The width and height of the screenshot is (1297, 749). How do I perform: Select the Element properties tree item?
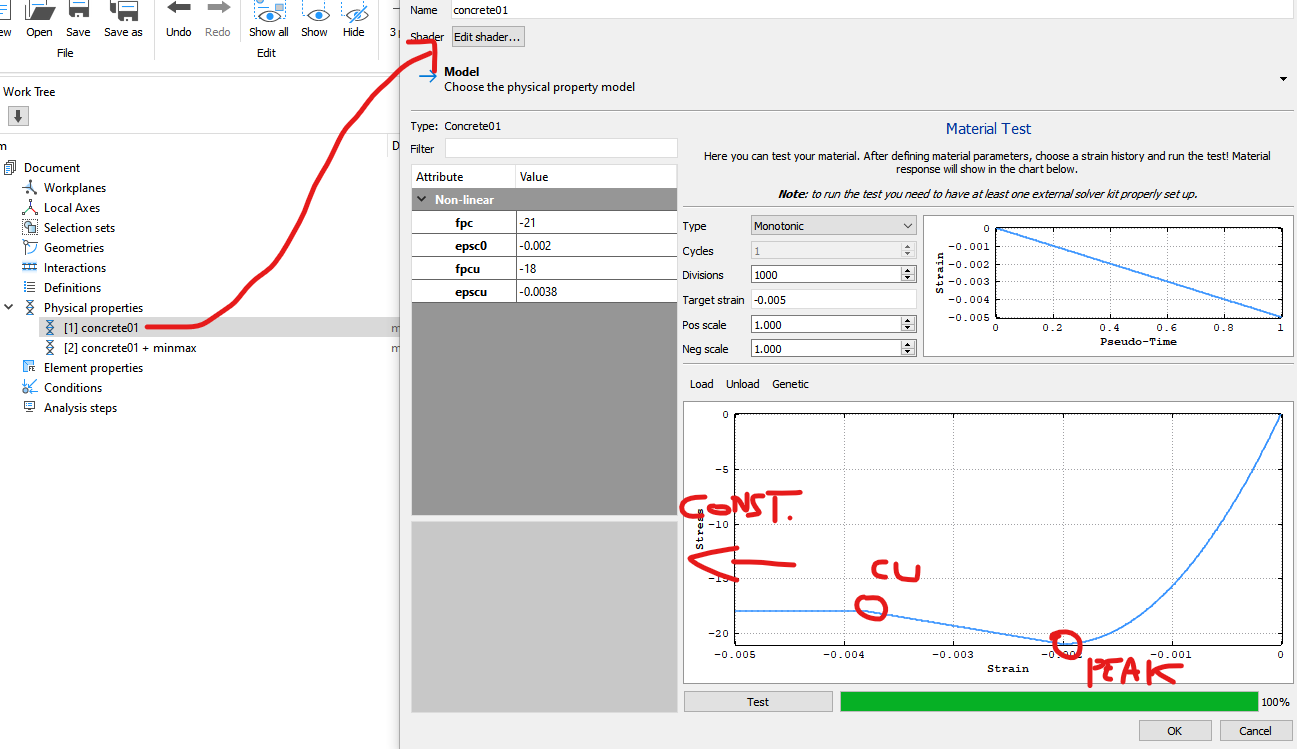click(93, 368)
